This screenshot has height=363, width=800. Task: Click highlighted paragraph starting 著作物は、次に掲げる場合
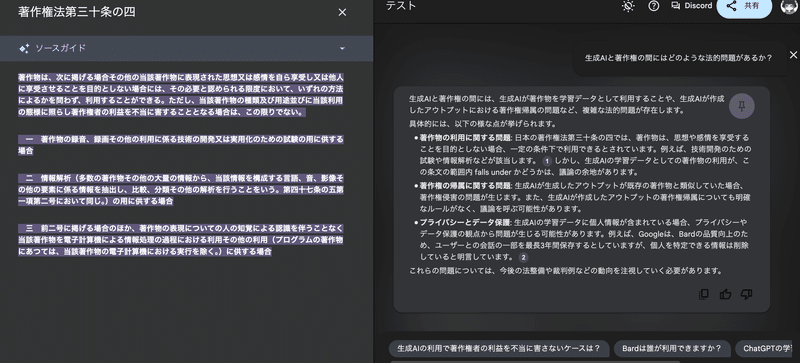(181, 95)
